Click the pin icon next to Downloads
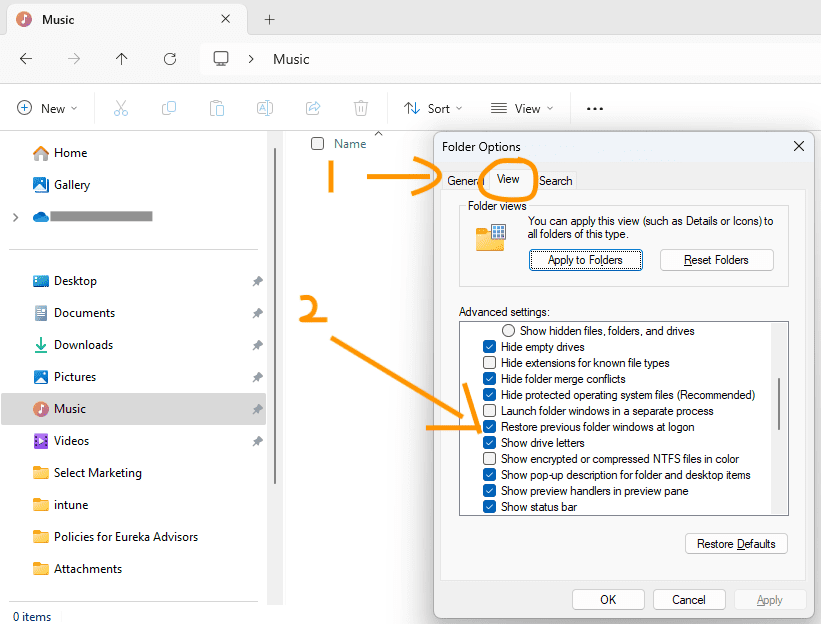Image resolution: width=821 pixels, height=624 pixels. pos(257,345)
